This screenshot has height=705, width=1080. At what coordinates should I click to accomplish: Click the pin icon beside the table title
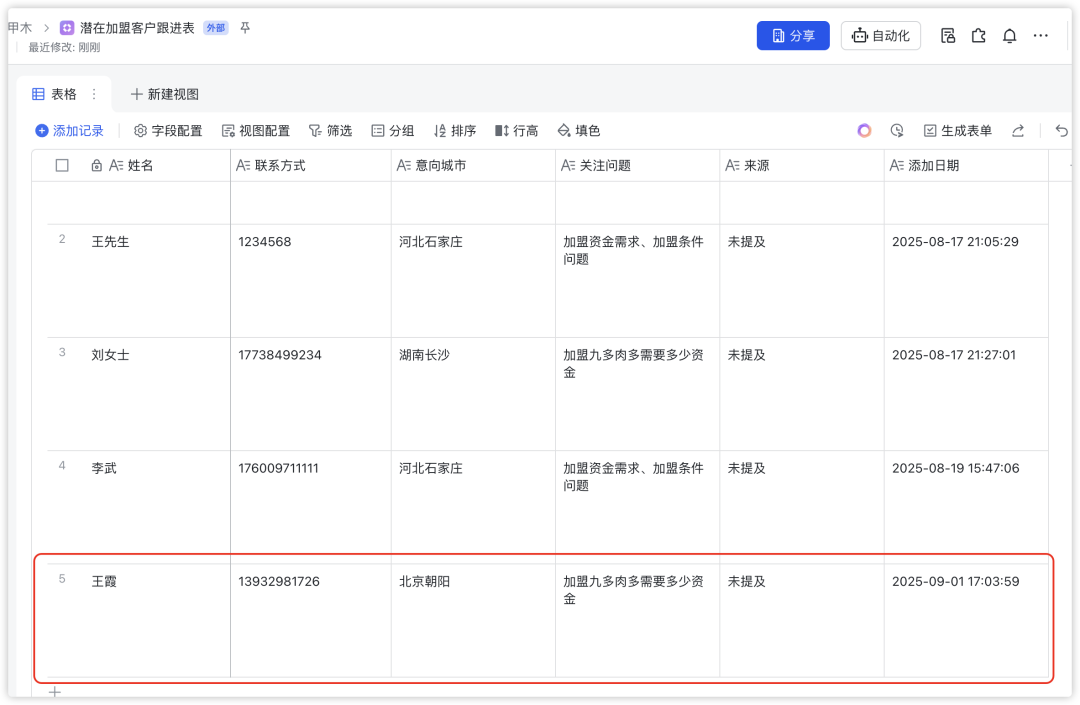click(245, 28)
